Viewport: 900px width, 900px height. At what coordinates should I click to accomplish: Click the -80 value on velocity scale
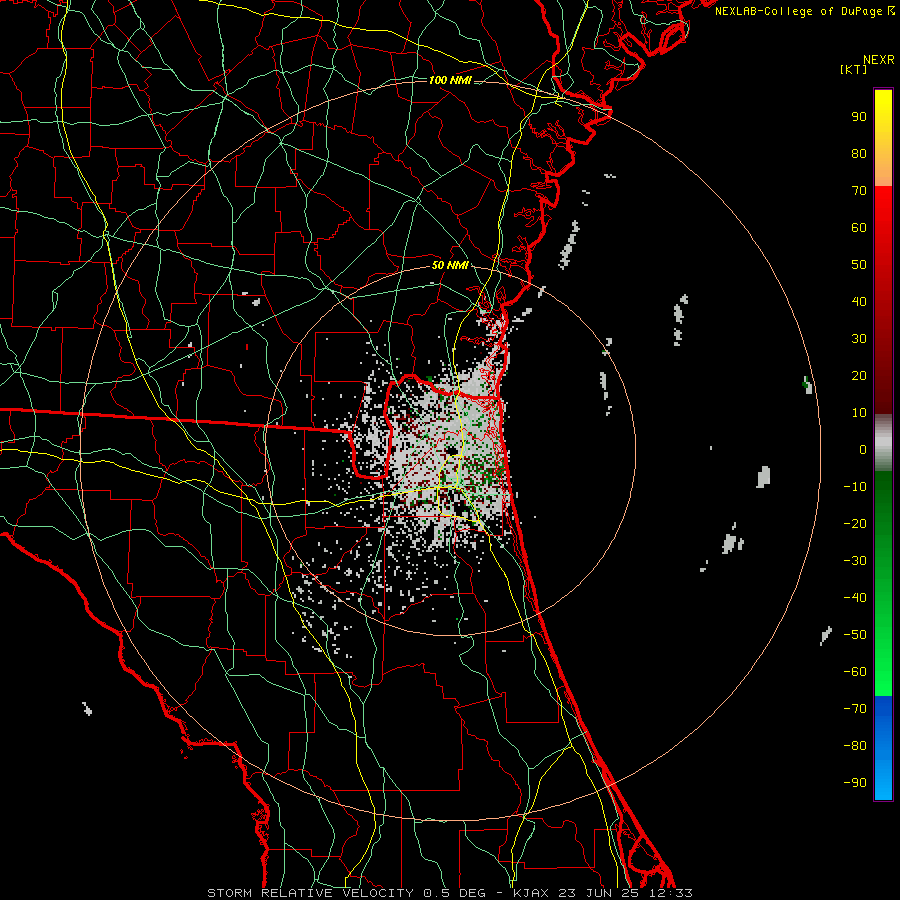pos(855,746)
